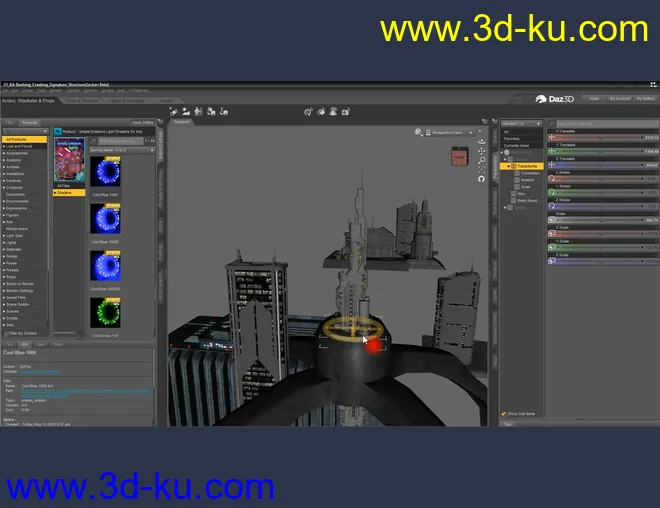
Task: Click the frame selection icon in viewport
Action: tap(482, 169)
